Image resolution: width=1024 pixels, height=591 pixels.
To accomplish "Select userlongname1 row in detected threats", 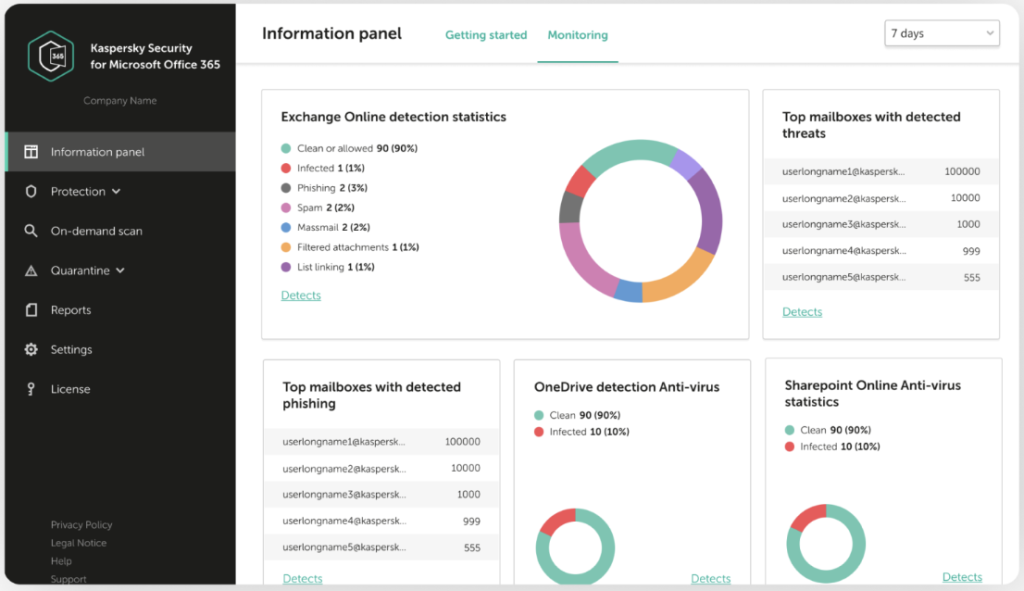I will pyautogui.click(x=881, y=172).
